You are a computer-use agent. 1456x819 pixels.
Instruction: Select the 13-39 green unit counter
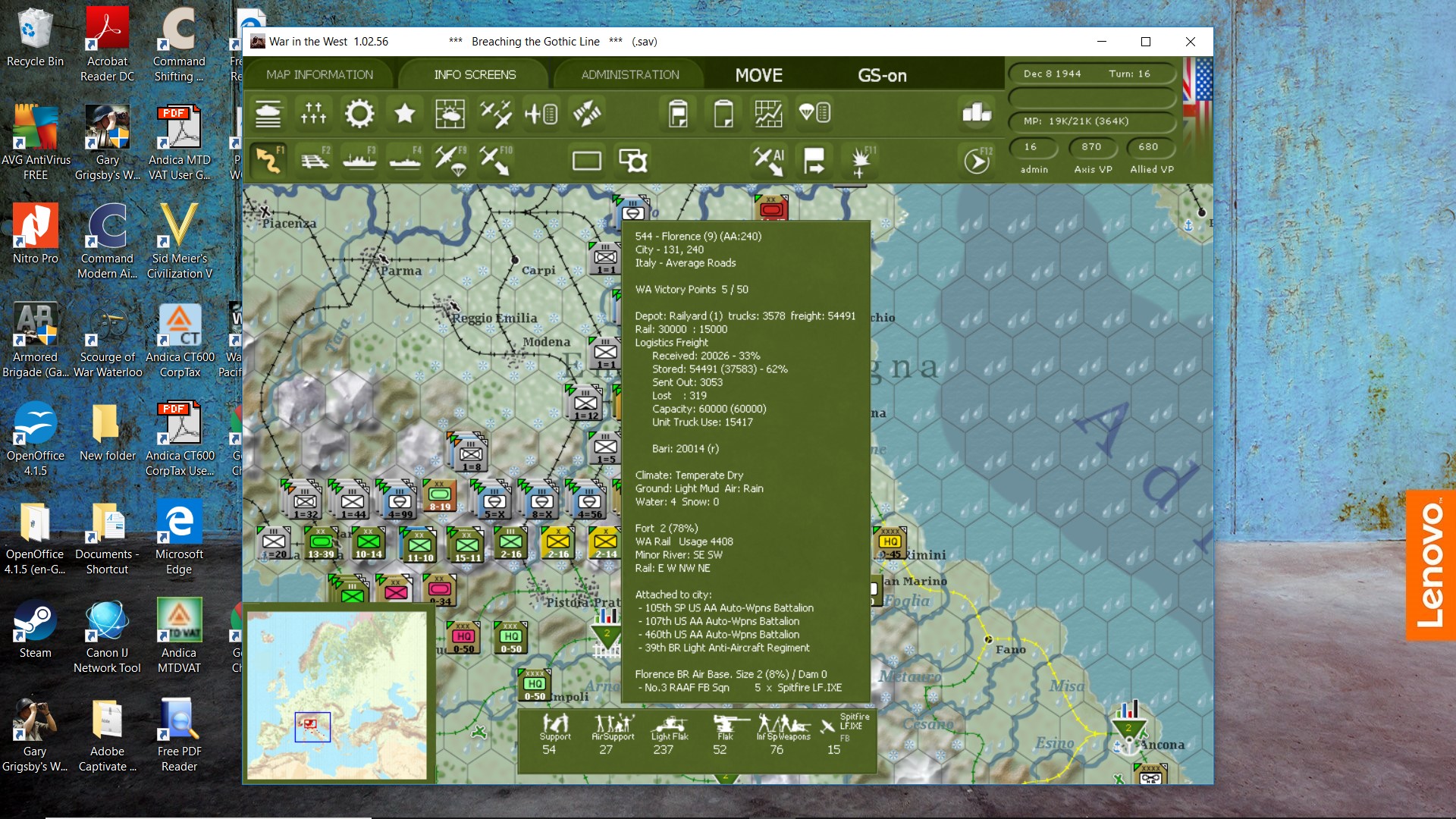[x=321, y=543]
